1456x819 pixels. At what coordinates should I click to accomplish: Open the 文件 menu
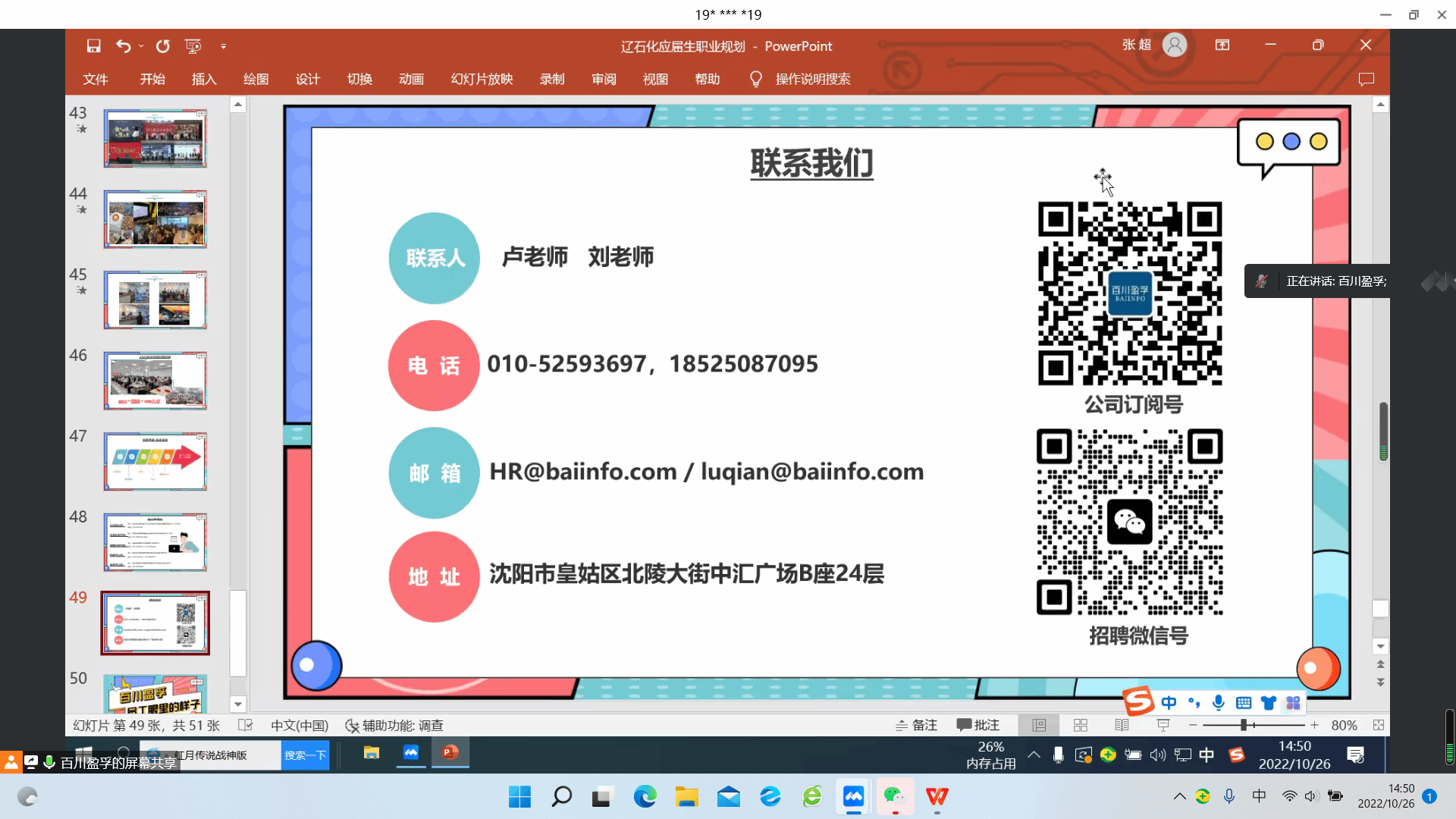pos(96,79)
